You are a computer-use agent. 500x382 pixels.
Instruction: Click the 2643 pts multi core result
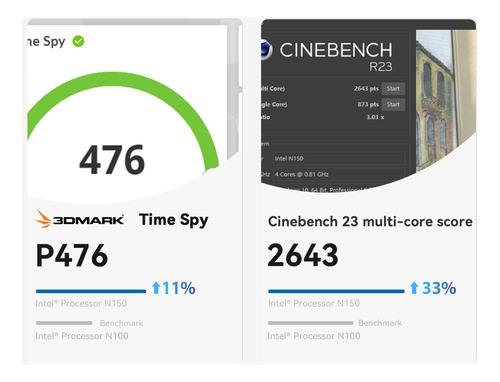[x=366, y=89]
